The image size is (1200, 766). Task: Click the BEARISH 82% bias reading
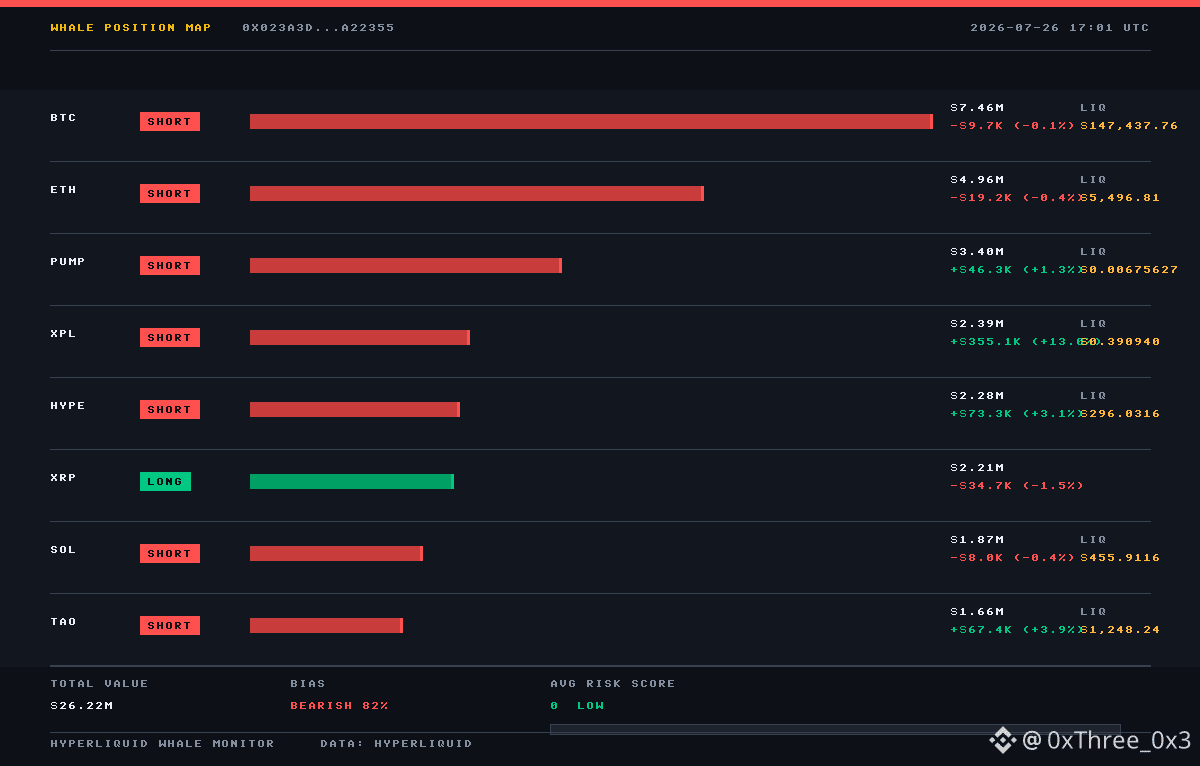click(339, 706)
